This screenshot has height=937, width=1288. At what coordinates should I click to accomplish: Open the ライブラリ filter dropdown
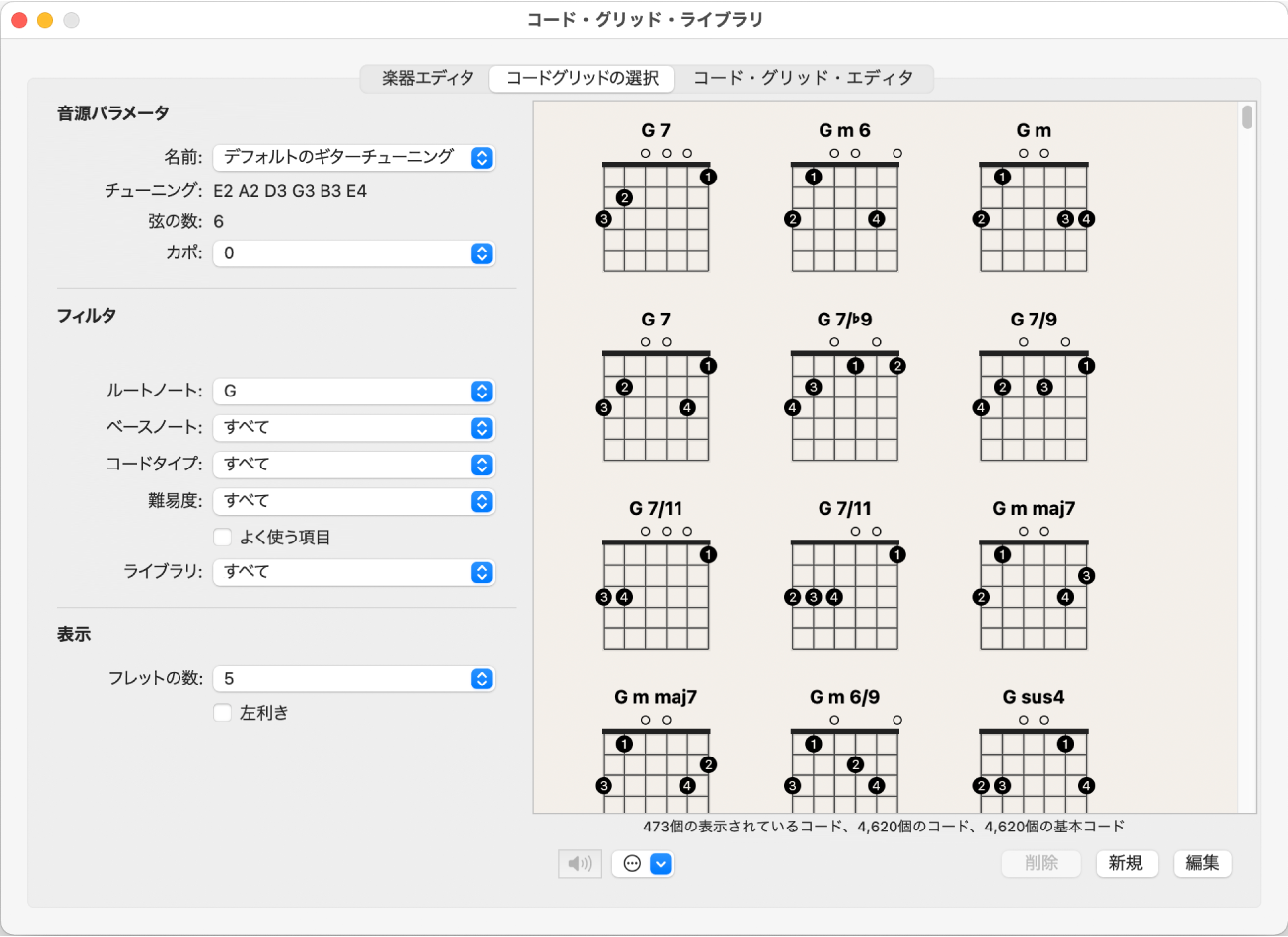[x=480, y=572]
